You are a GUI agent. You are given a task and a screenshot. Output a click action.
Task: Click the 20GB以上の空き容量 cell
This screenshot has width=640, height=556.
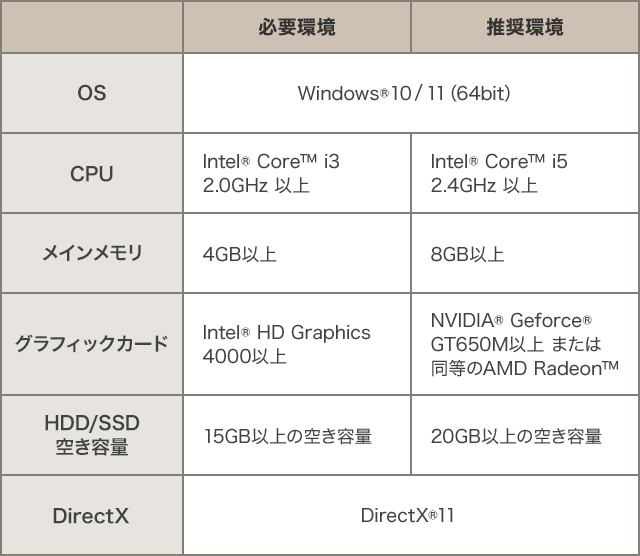[x=525, y=435]
